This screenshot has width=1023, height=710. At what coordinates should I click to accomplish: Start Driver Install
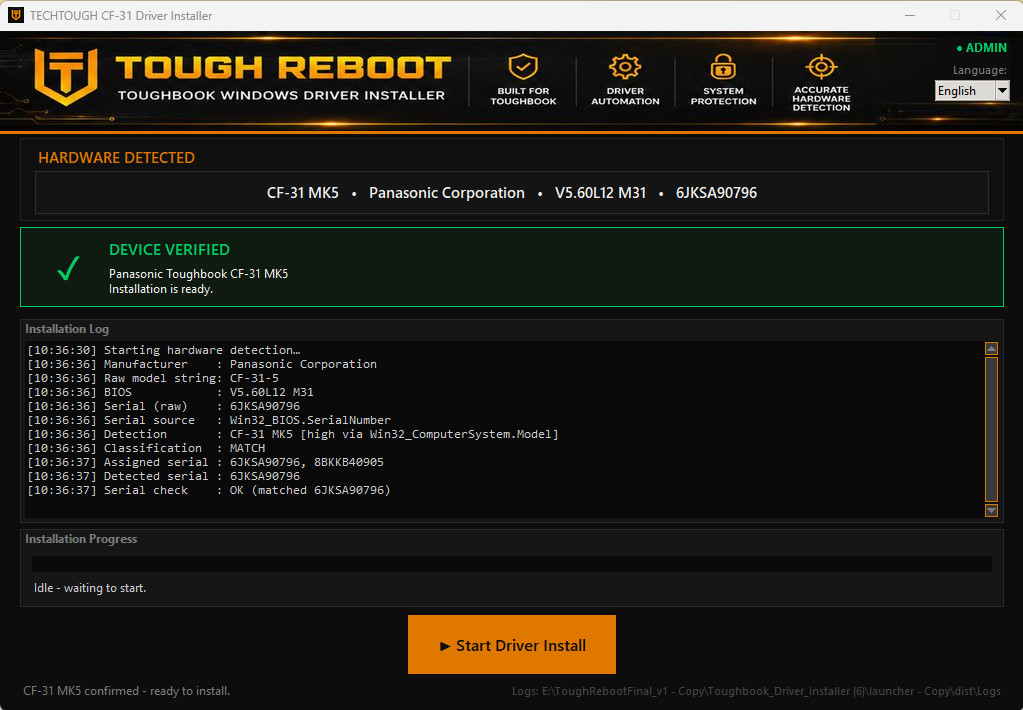(x=512, y=645)
